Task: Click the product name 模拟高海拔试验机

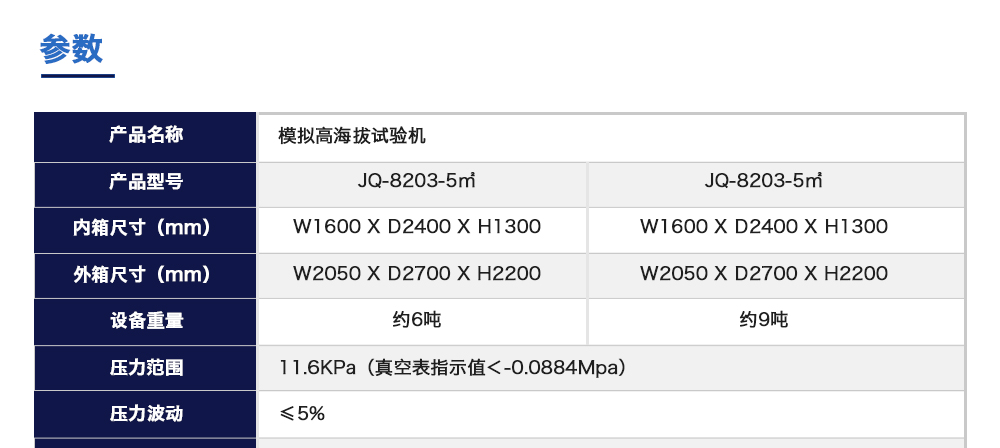Action: click(x=353, y=136)
